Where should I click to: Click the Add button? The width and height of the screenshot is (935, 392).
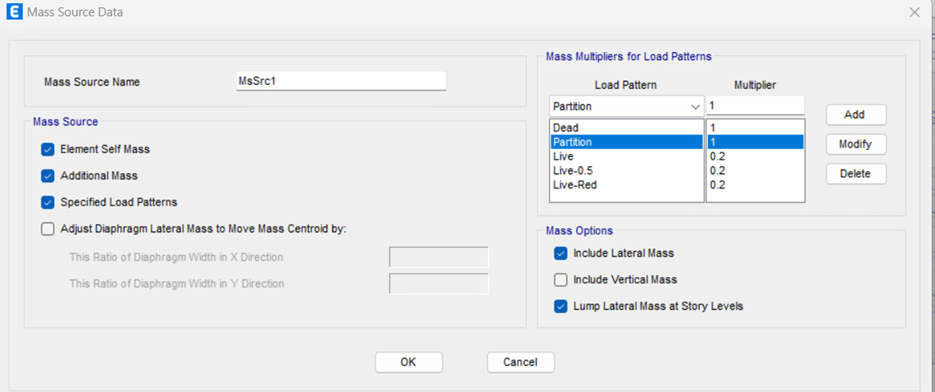[856, 115]
